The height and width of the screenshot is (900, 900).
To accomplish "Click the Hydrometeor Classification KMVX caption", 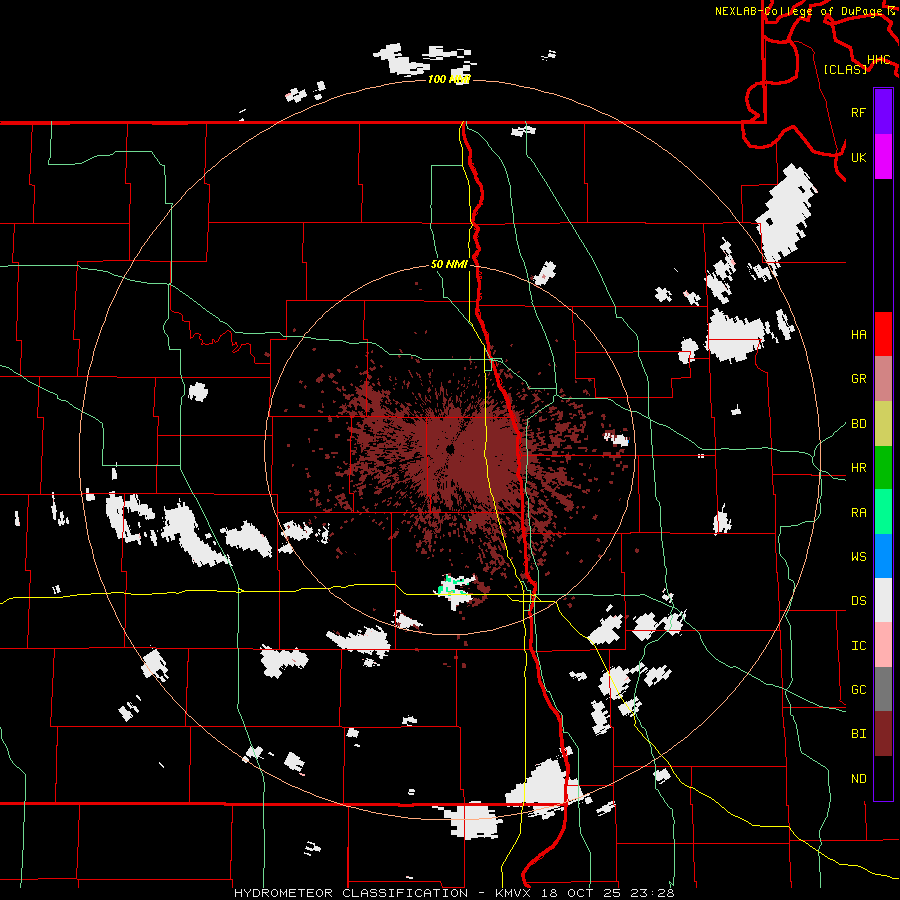I will [x=454, y=893].
